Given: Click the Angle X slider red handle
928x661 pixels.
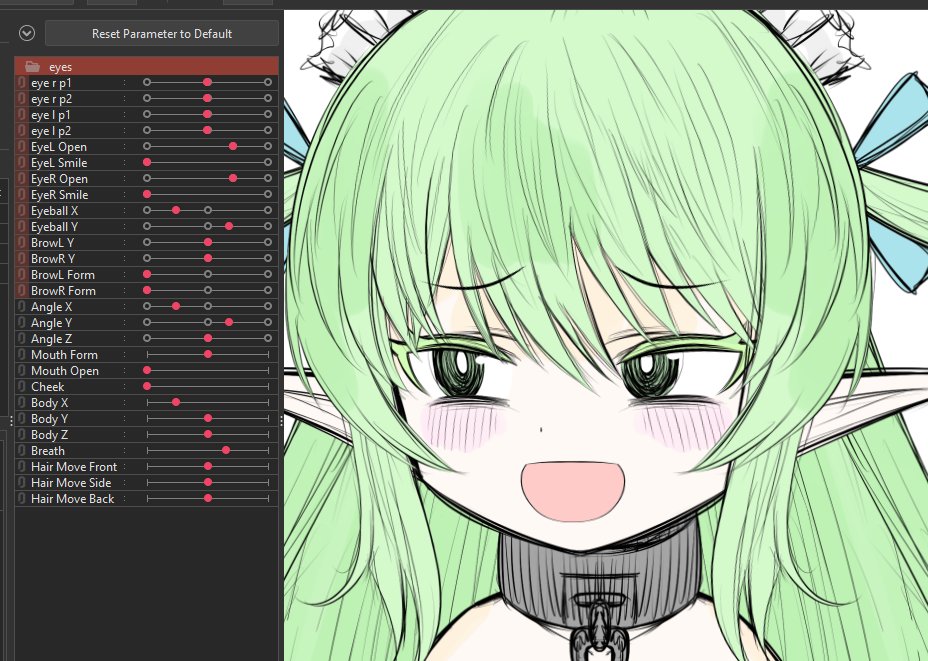Looking at the screenshot, I should click(176, 306).
